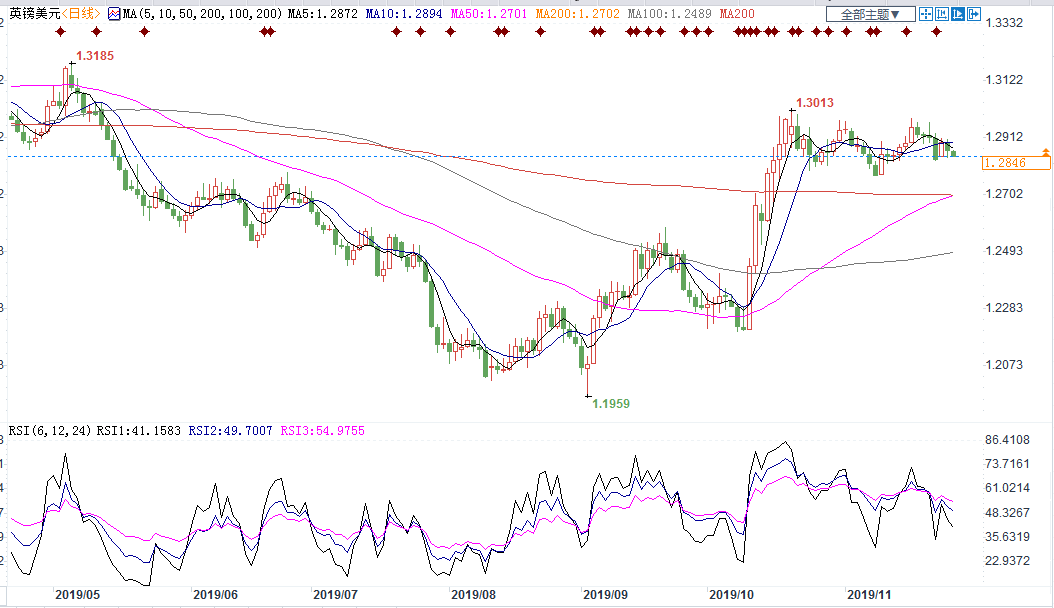
Task: Click the 1.3185 high price label
Action: [95, 57]
